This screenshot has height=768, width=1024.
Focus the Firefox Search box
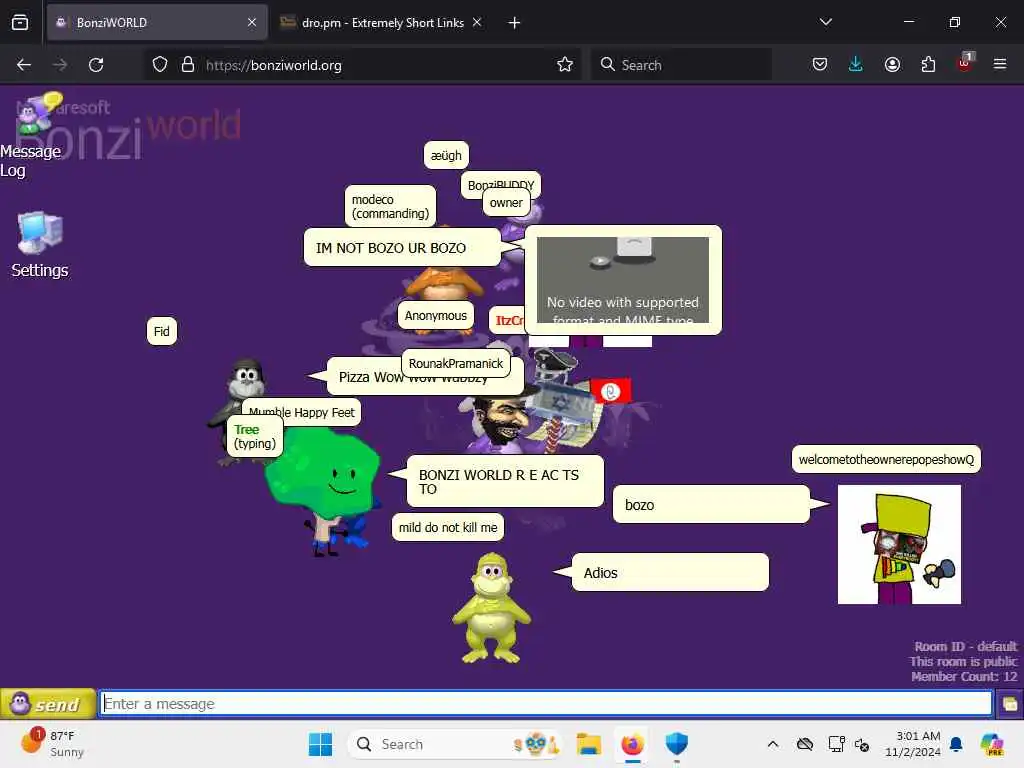click(682, 65)
